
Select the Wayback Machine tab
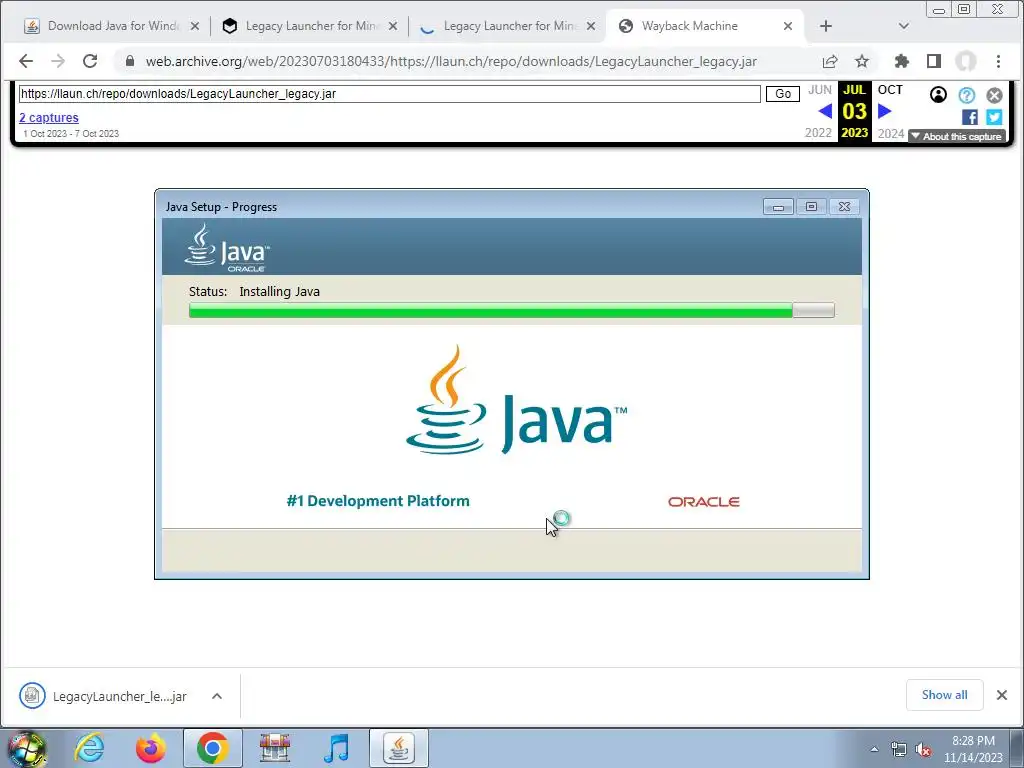[x=705, y=26]
